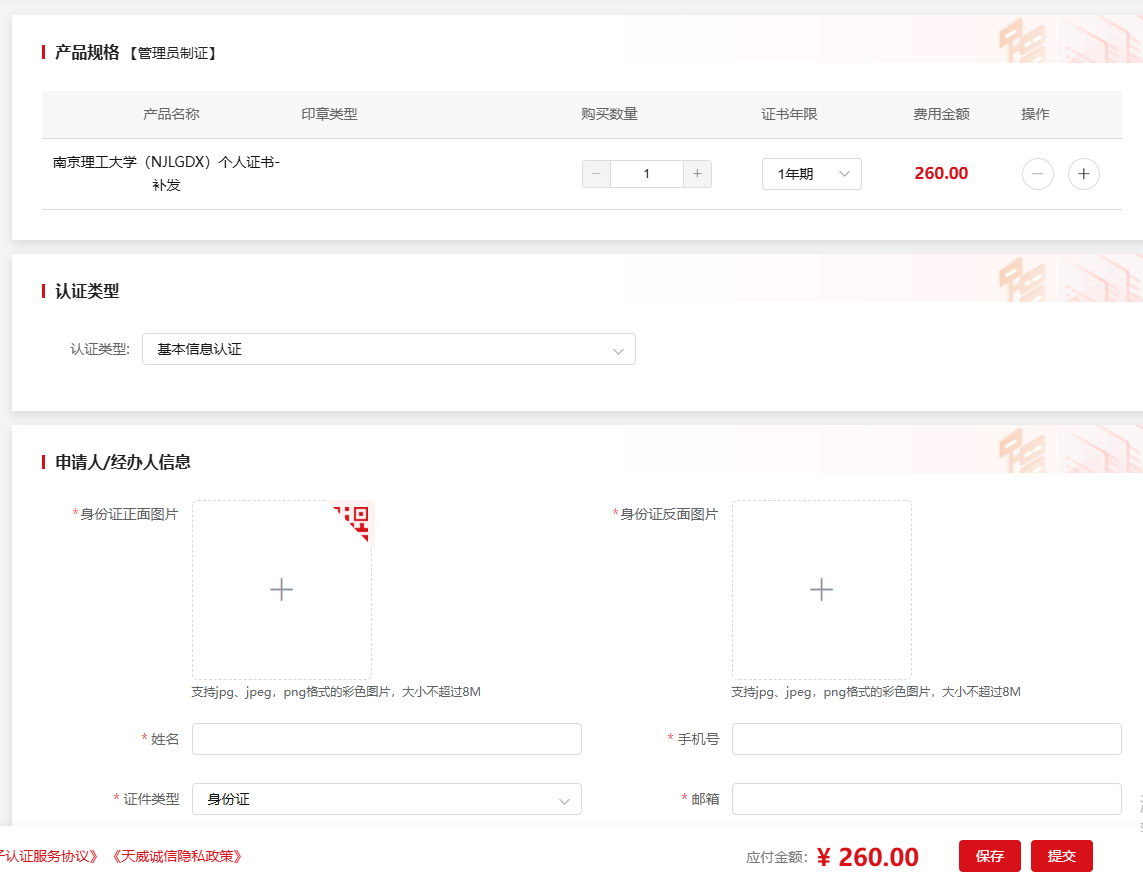Image resolution: width=1143 pixels, height=884 pixels.
Task: Decrease purchase quantity with minus stepper
Action: click(x=596, y=174)
